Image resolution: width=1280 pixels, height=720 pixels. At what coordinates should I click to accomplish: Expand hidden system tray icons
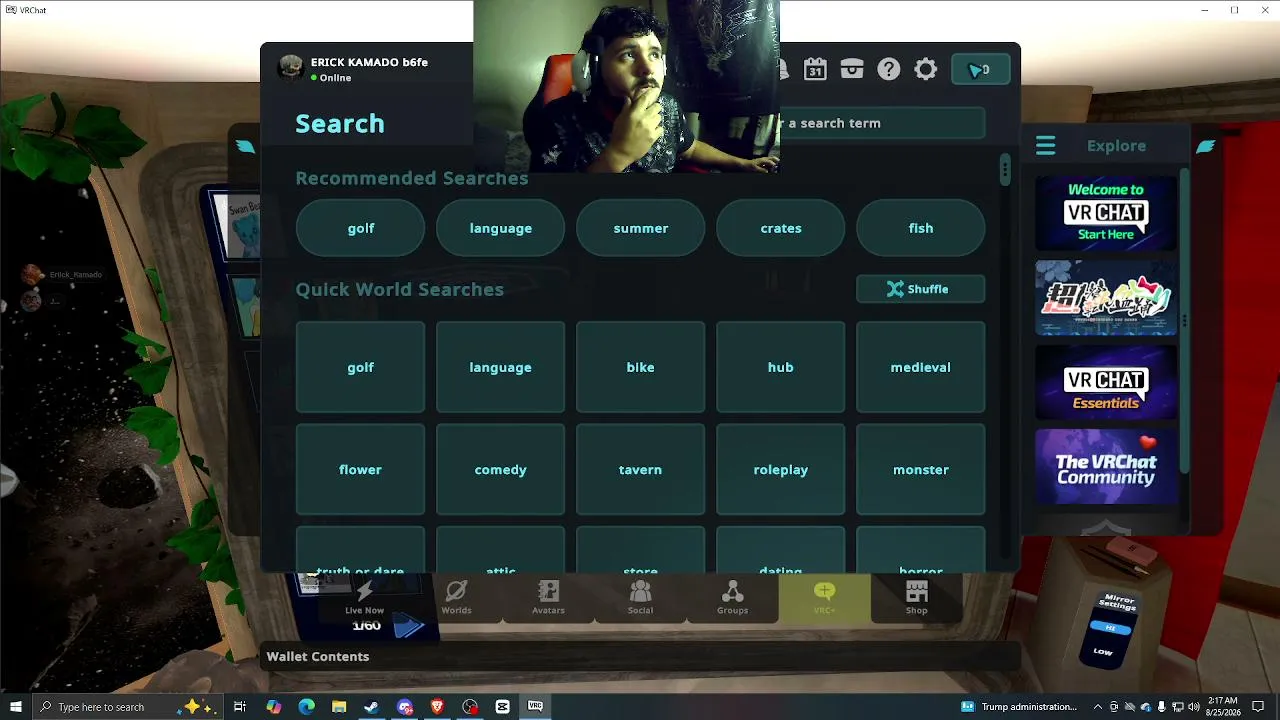(1098, 707)
